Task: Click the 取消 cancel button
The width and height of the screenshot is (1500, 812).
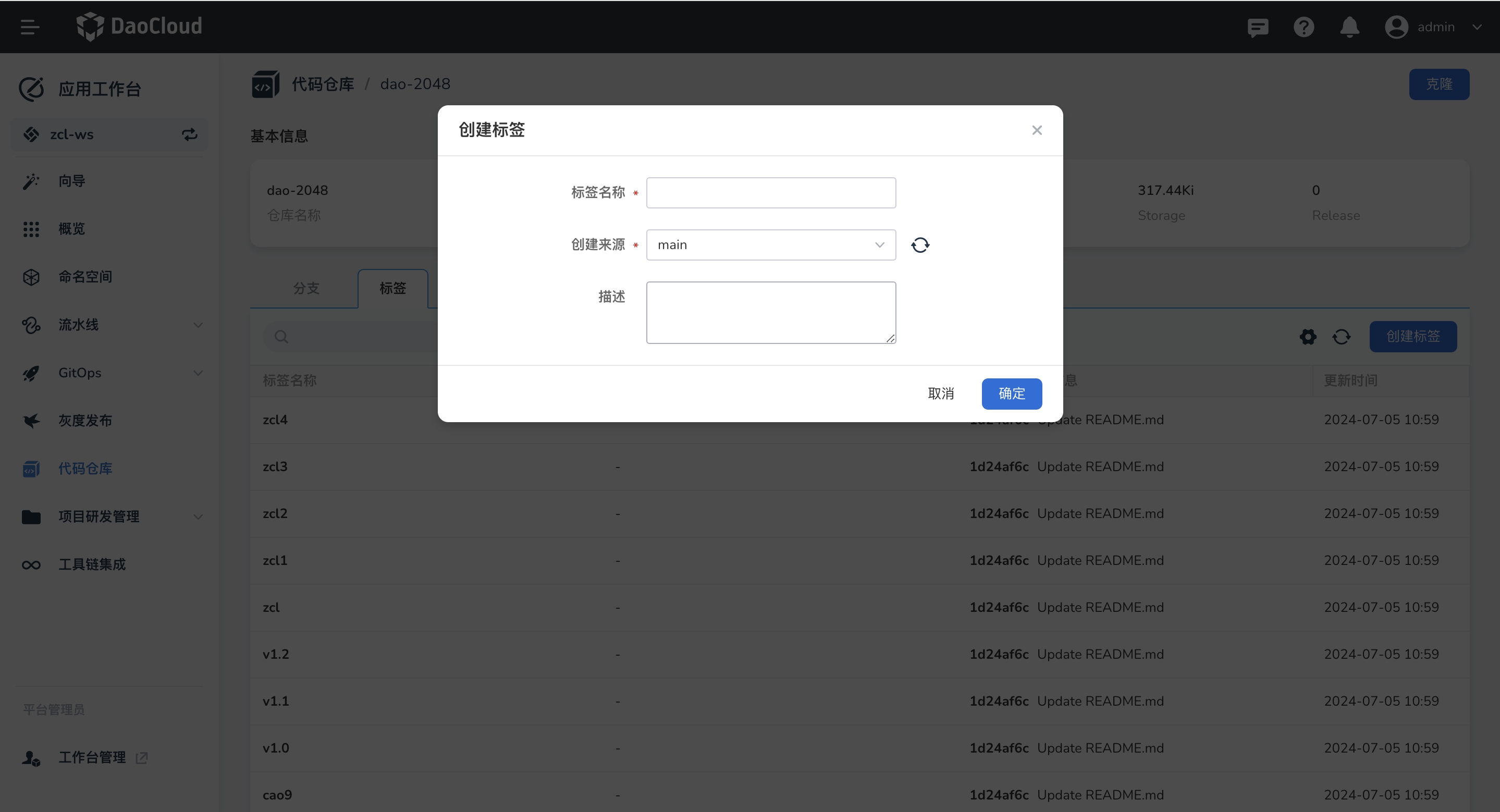Action: pos(940,393)
